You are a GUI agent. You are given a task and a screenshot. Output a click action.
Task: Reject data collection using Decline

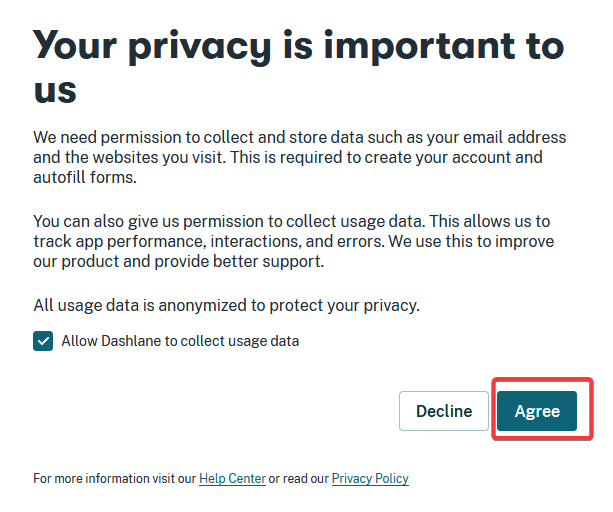[x=444, y=411]
